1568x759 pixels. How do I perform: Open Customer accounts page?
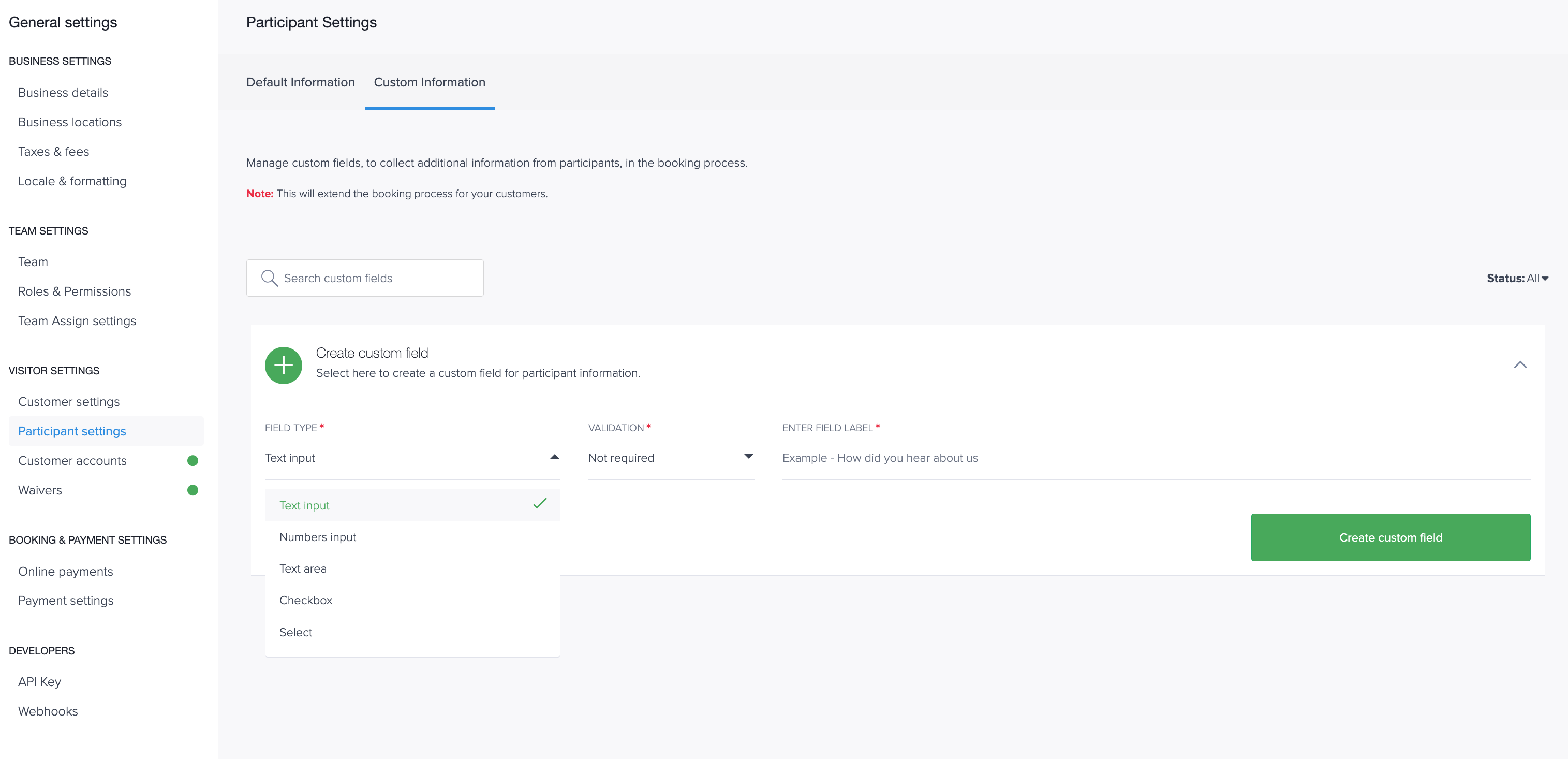(72, 460)
